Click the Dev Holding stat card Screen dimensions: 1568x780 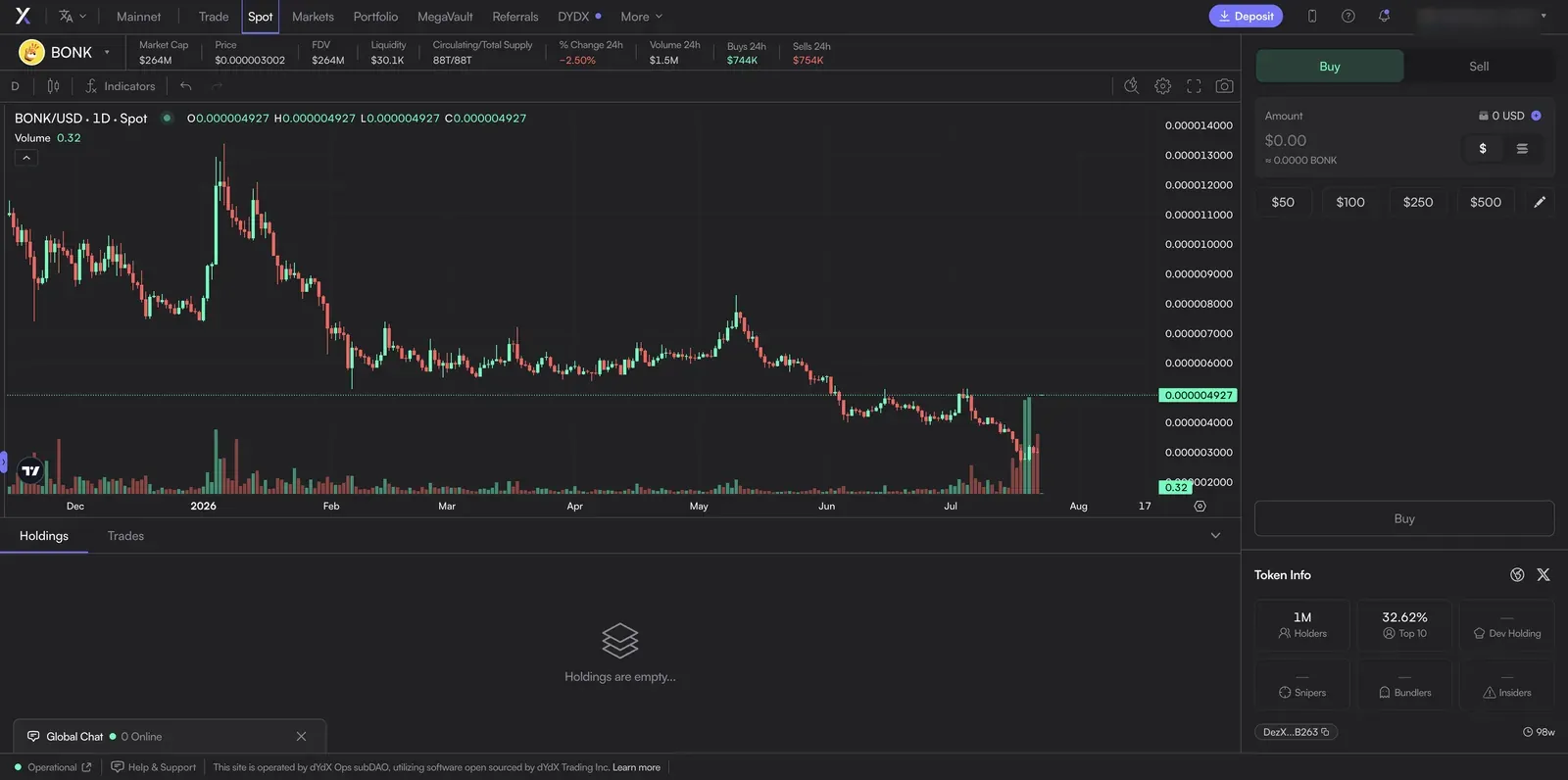pyautogui.click(x=1507, y=625)
